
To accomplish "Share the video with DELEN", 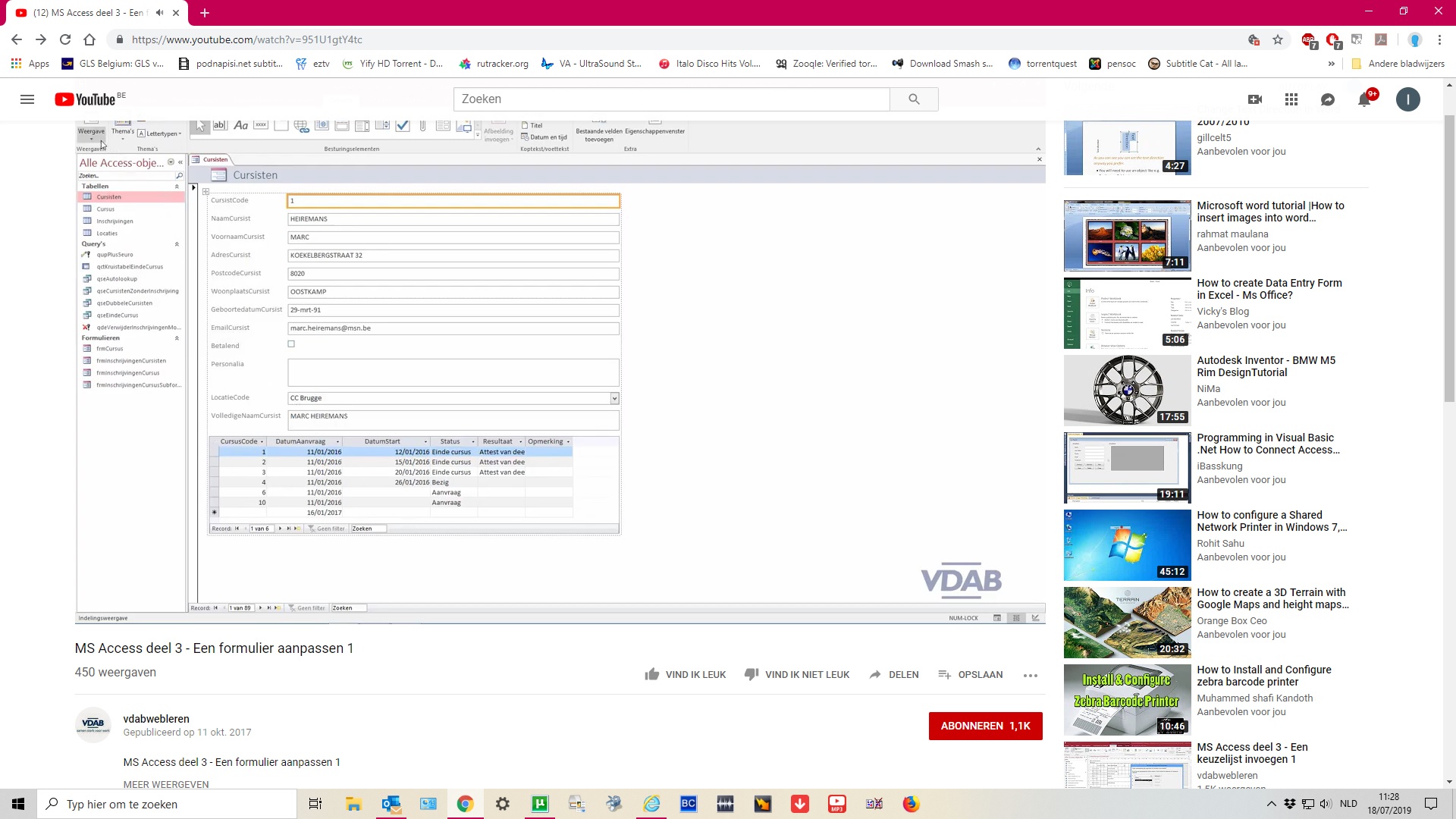I will tap(894, 675).
